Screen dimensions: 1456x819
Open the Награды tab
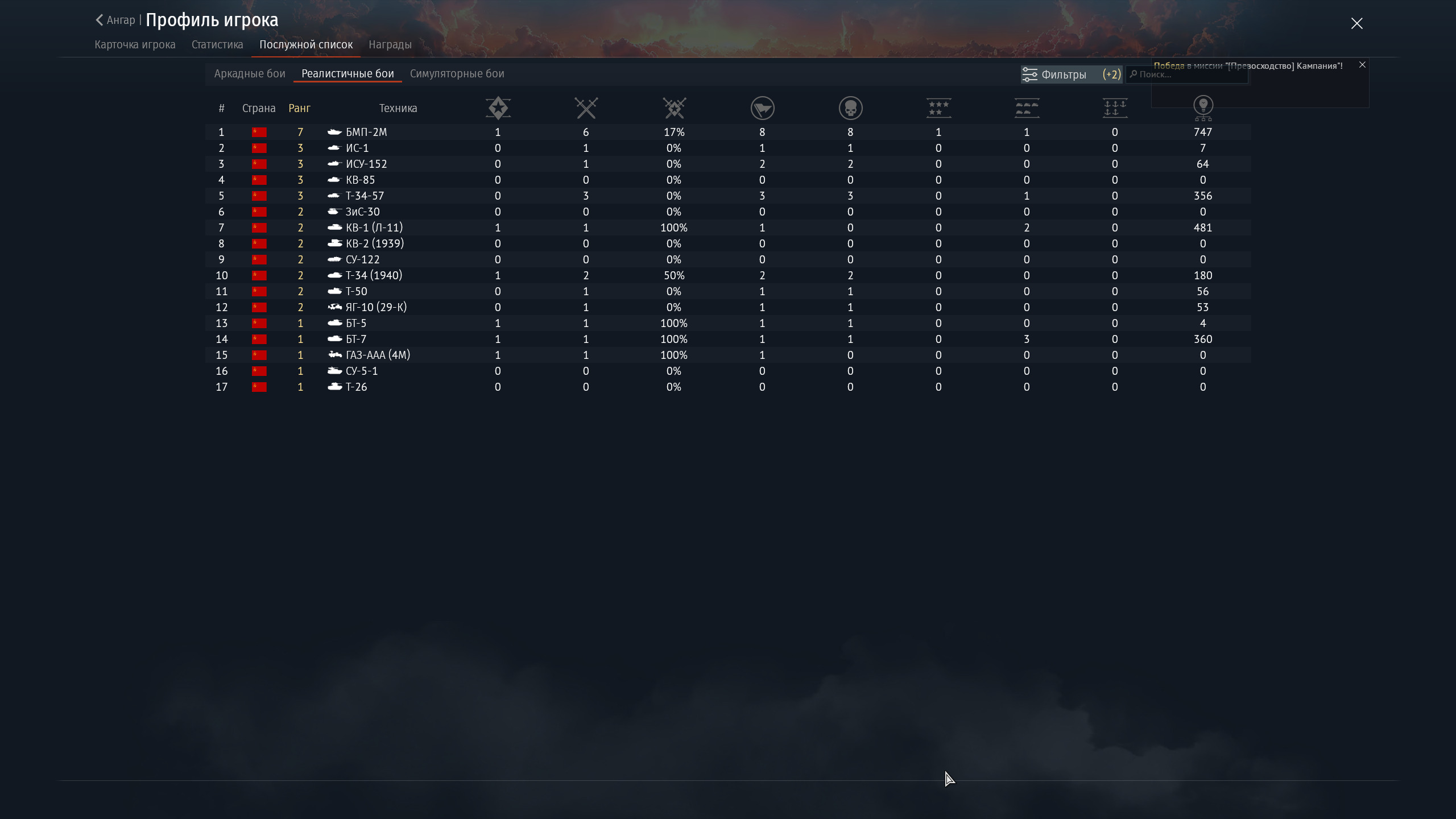click(x=390, y=44)
